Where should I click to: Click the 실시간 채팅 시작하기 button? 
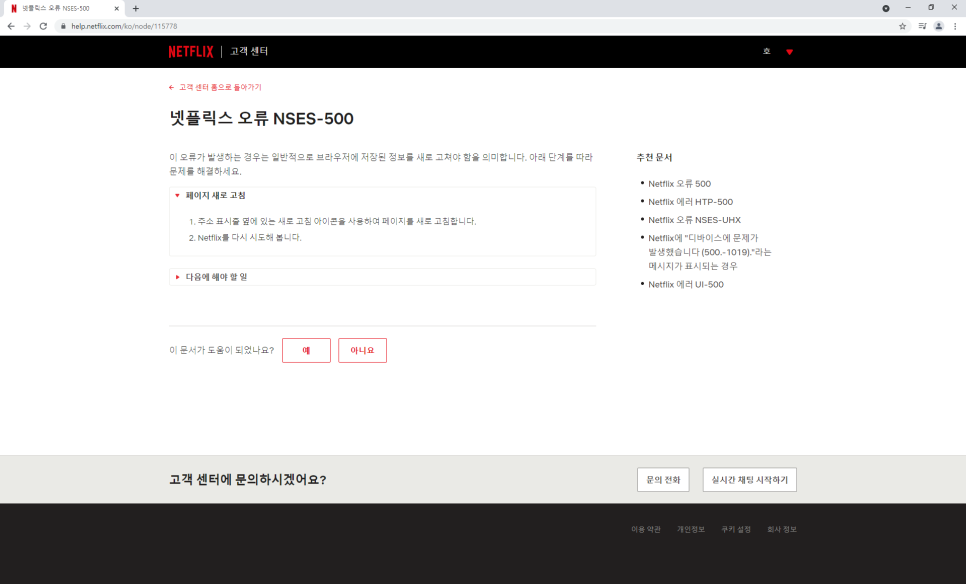(x=749, y=480)
